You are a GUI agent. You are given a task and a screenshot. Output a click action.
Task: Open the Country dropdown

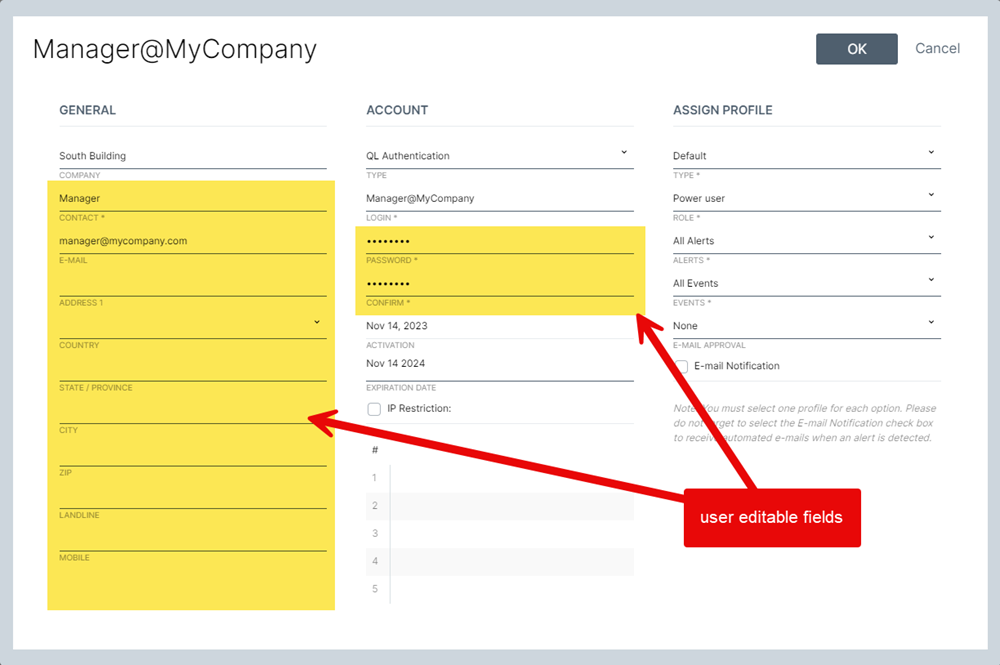click(x=193, y=326)
